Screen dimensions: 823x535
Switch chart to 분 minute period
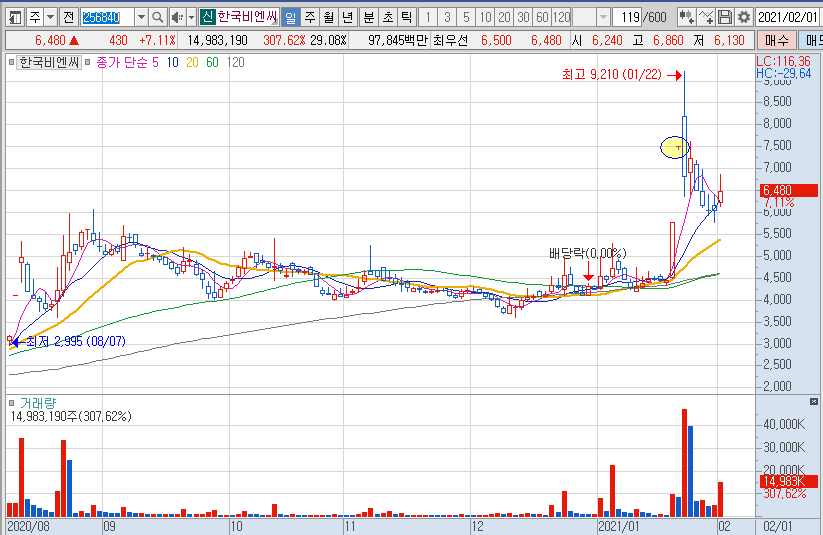click(x=368, y=17)
